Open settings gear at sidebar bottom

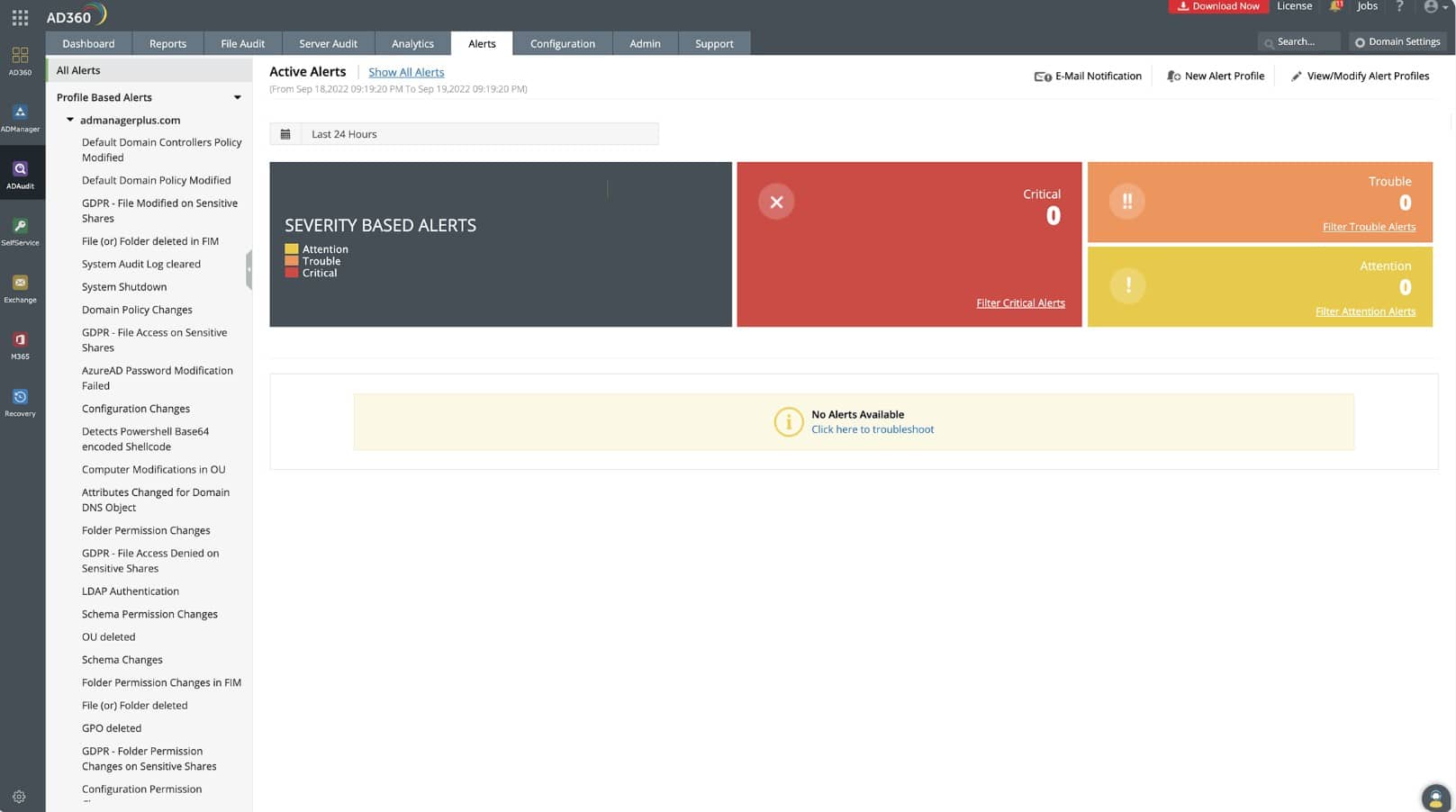tap(19, 797)
